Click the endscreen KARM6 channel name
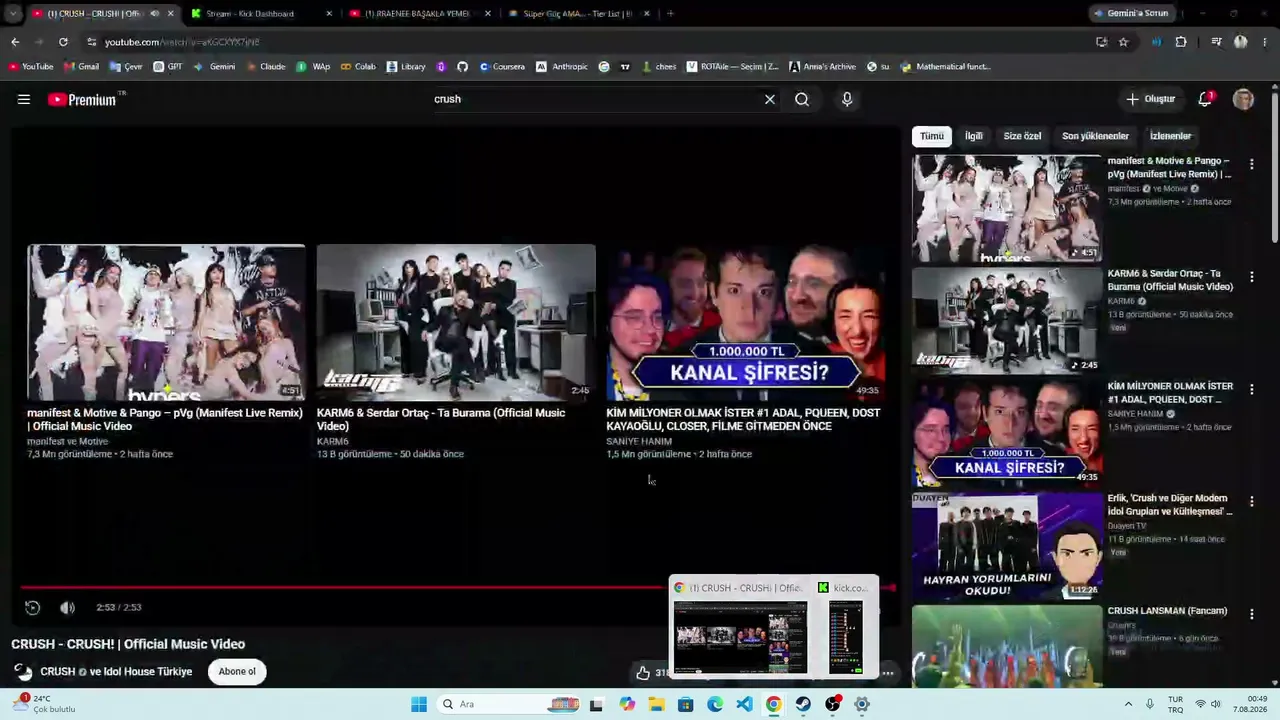 pos(333,441)
